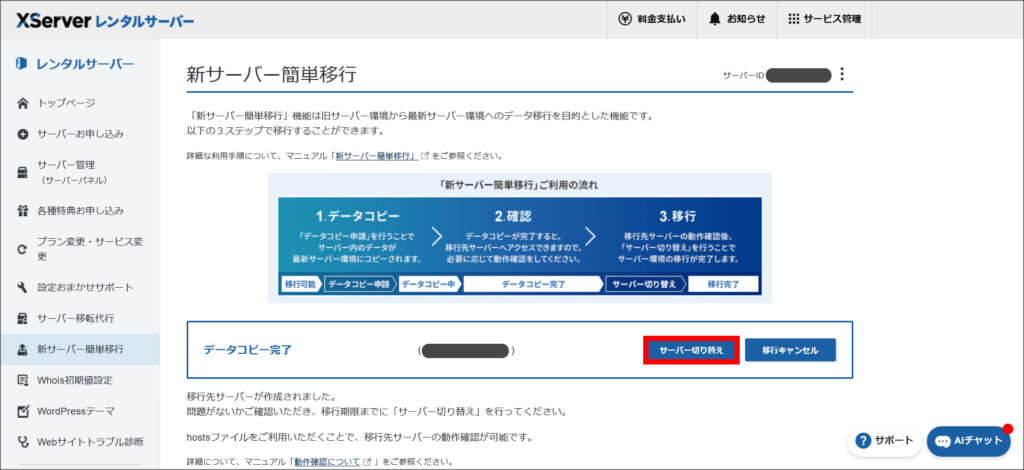Click the icon beside Whois初期値設定
This screenshot has height=470, width=1024.
[x=23, y=380]
